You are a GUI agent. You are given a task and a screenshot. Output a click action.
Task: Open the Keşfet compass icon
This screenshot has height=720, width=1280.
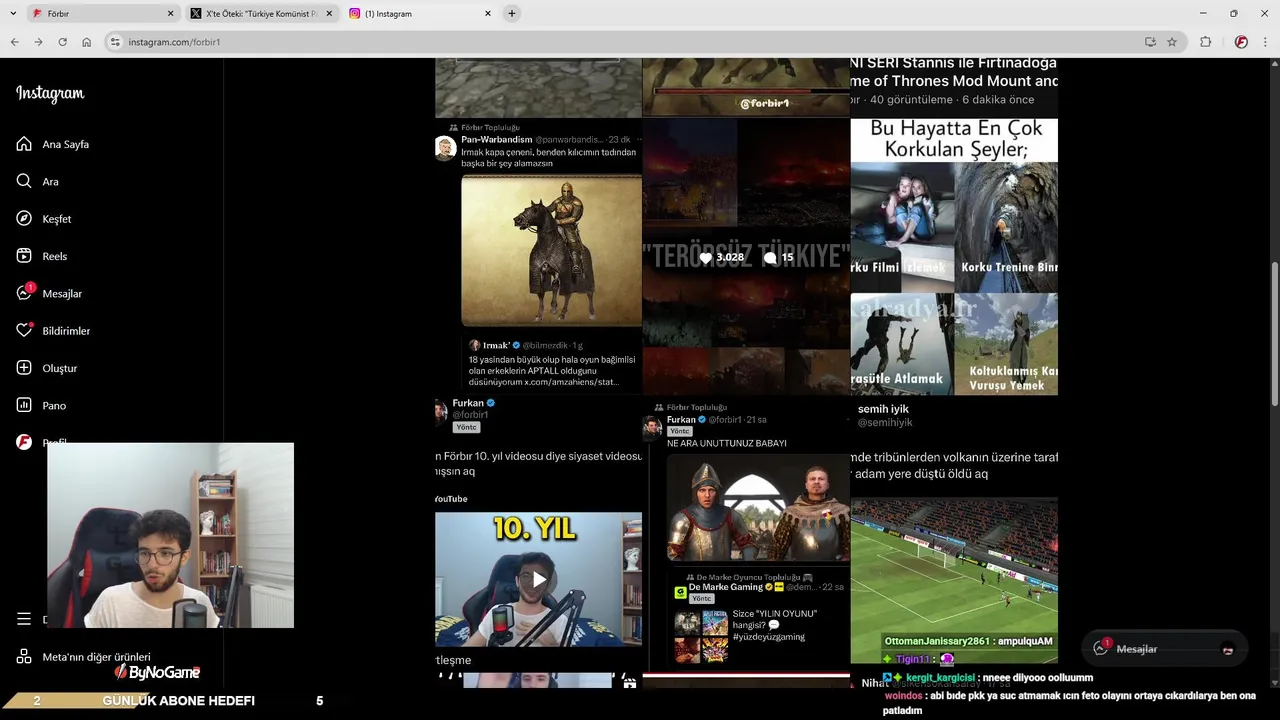[x=24, y=219]
